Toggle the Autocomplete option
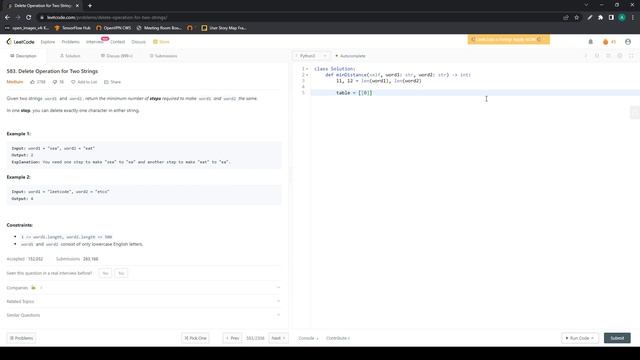The image size is (640, 360). (350, 56)
